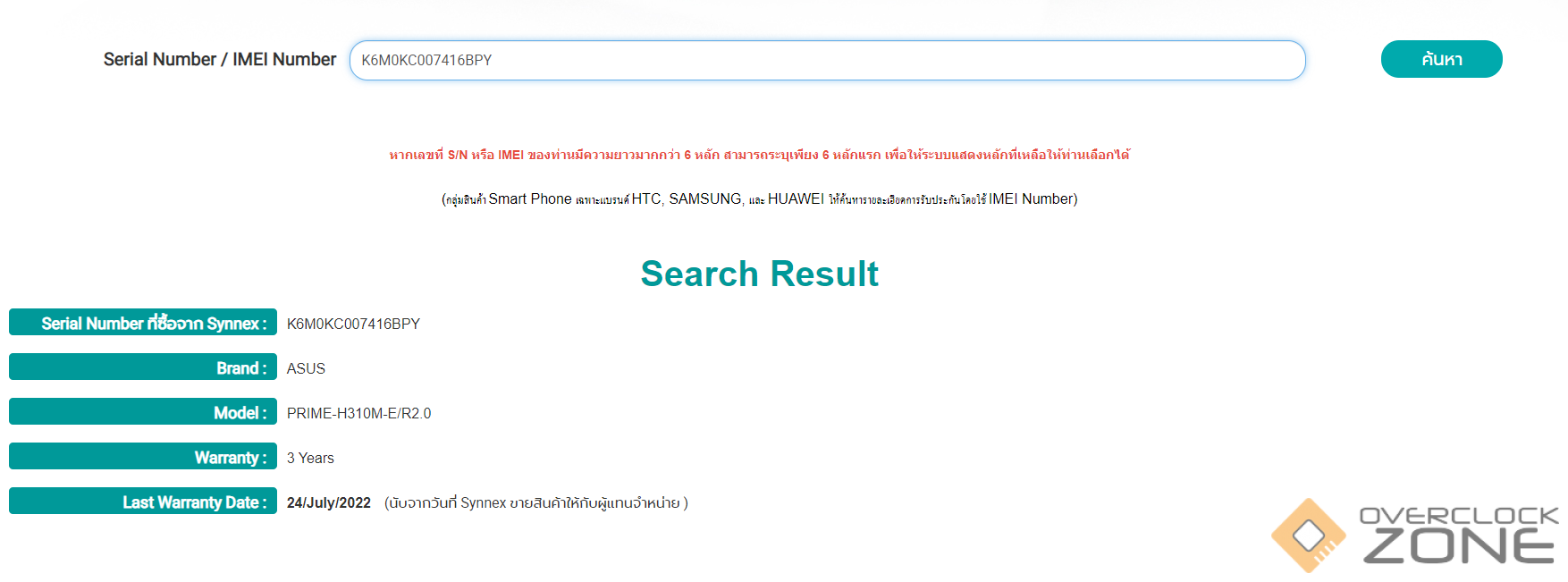Select the date 24/July/2022

click(328, 502)
